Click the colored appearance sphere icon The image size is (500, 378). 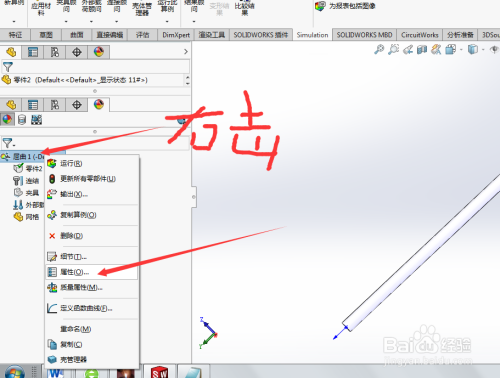coord(7,119)
